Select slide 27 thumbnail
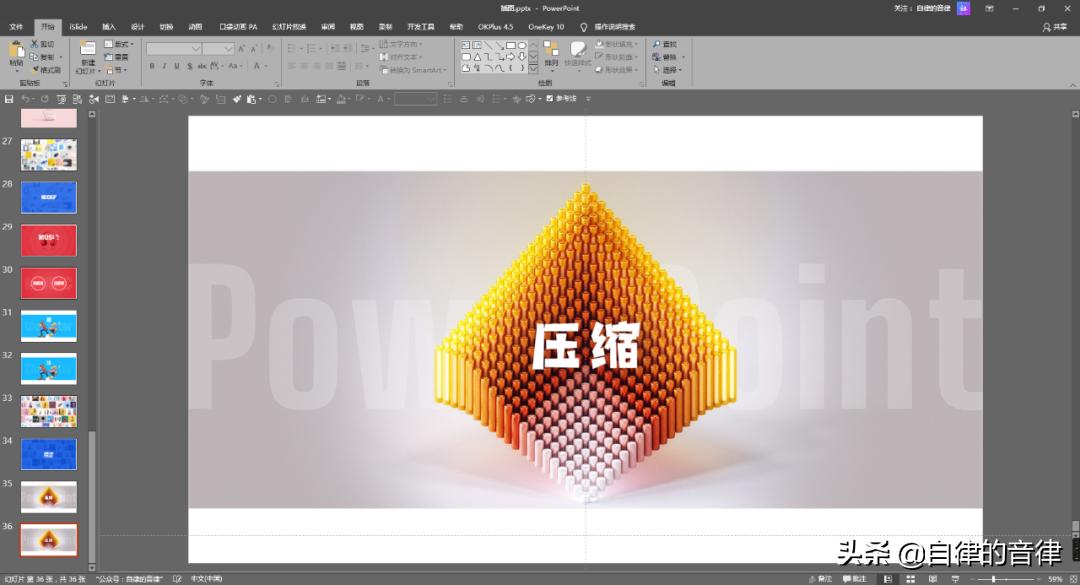 pyautogui.click(x=49, y=155)
